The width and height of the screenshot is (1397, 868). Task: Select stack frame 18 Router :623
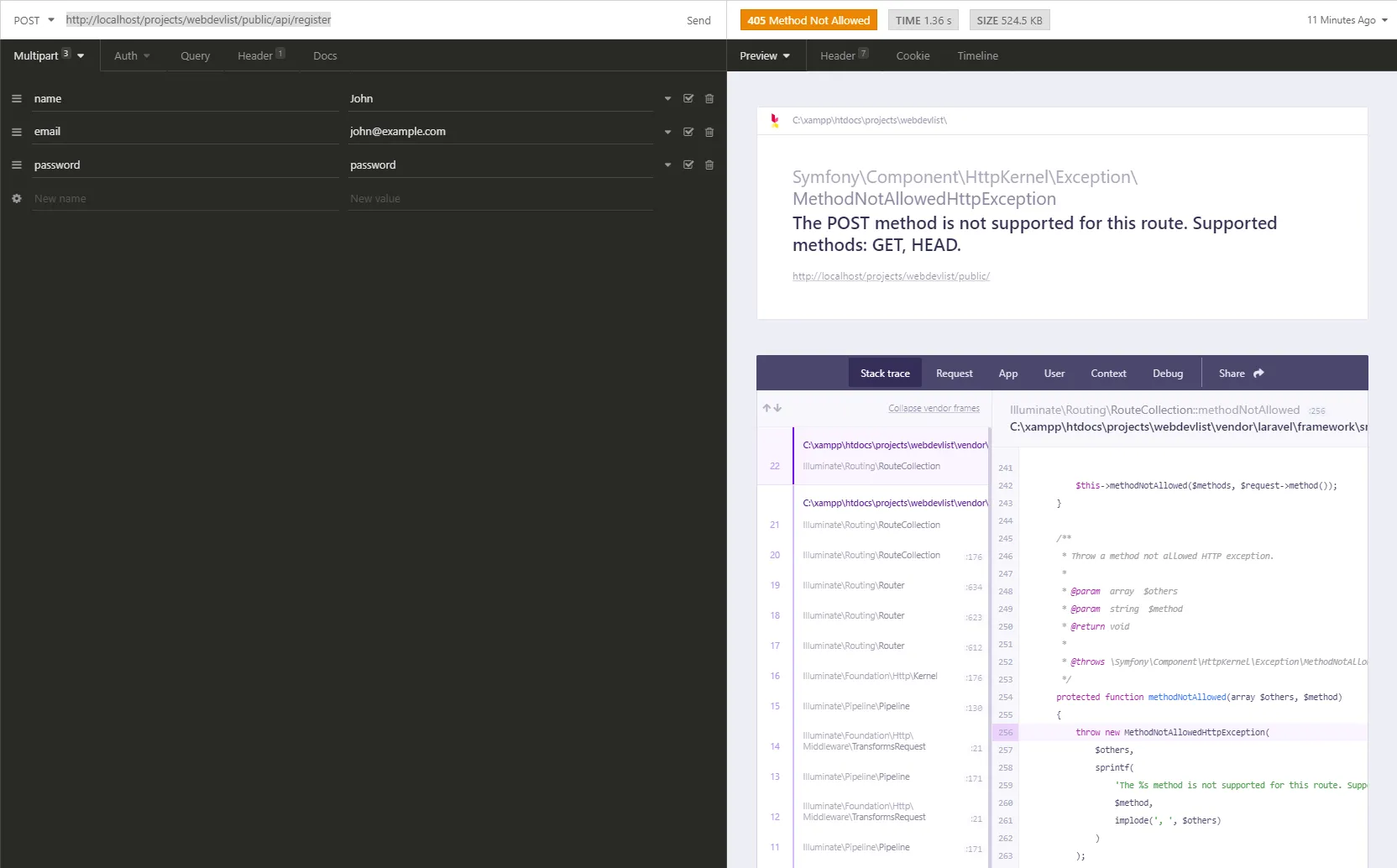coord(873,615)
